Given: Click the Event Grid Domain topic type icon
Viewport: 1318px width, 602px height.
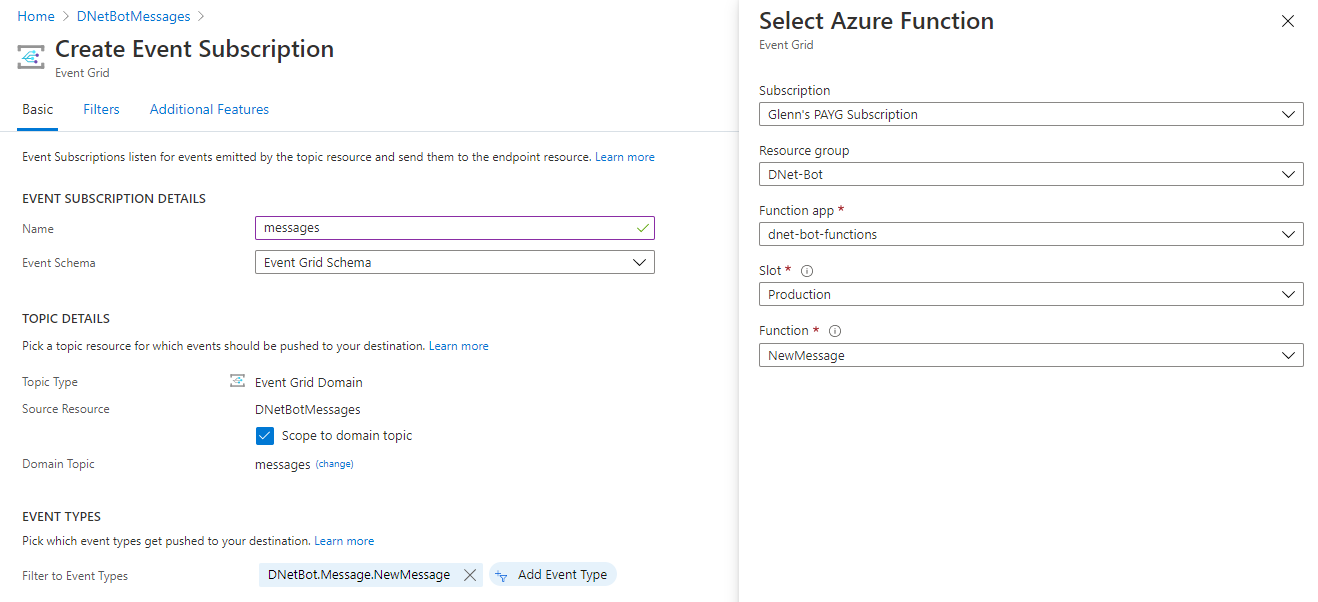Looking at the screenshot, I should pyautogui.click(x=238, y=381).
